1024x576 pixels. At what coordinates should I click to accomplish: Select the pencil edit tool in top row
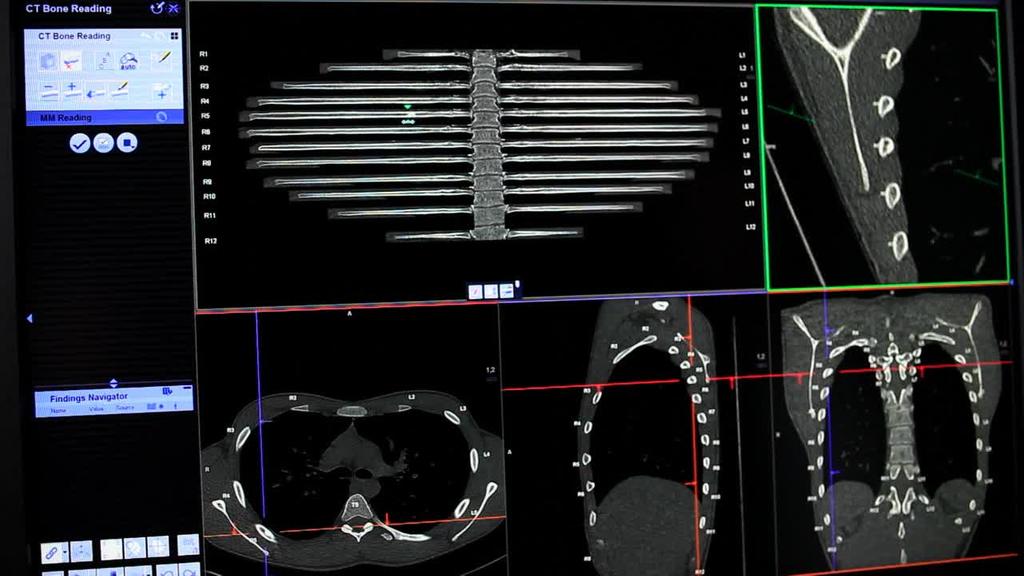161,60
